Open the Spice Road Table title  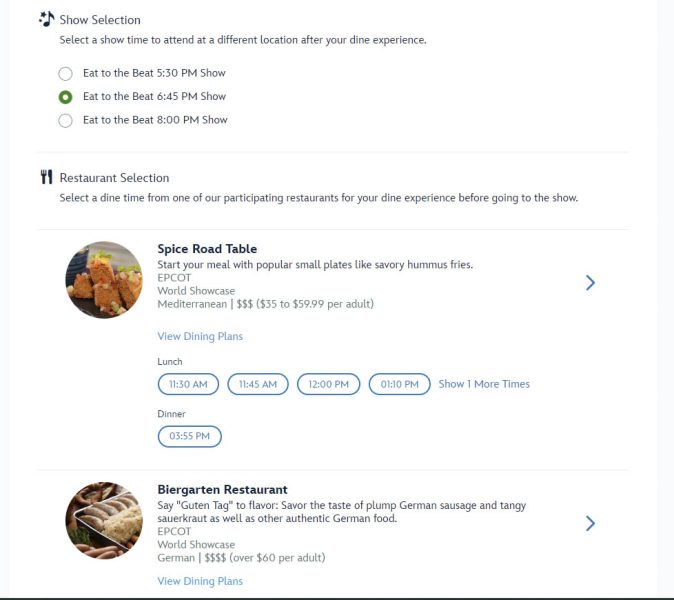[x=207, y=249]
